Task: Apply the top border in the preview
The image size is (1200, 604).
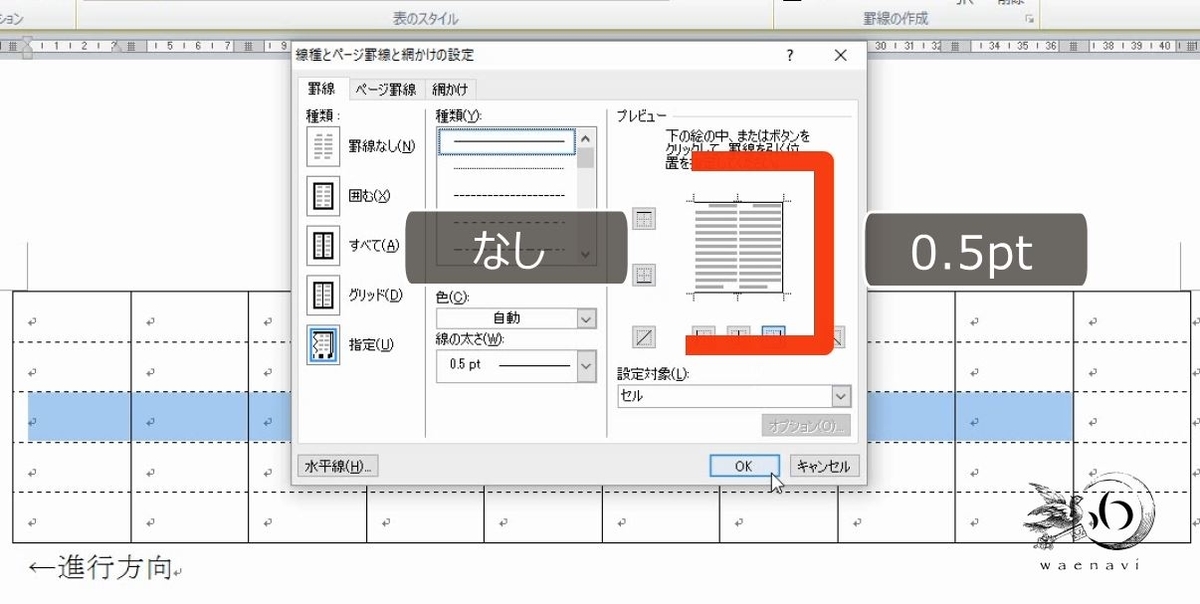Action: 643,218
